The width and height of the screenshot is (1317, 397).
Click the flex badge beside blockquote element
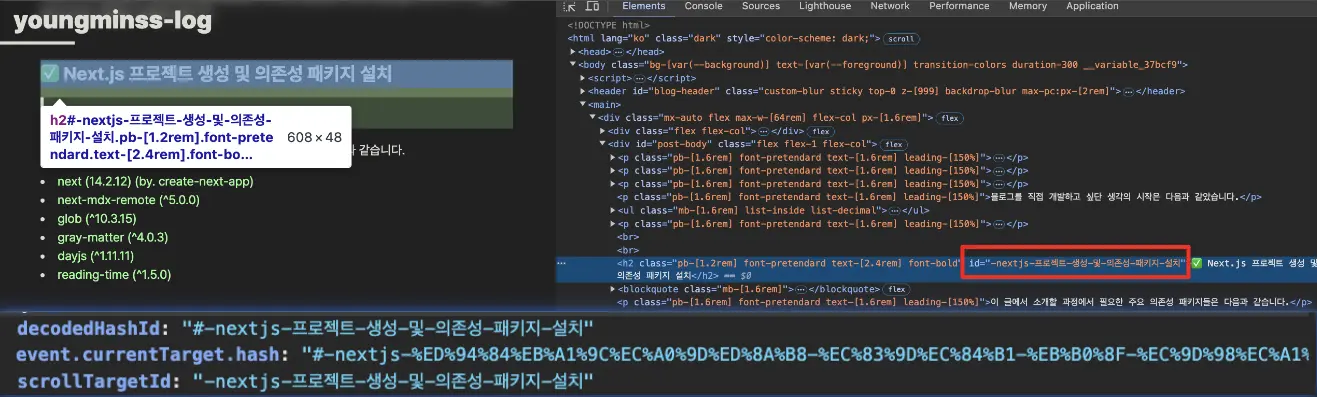click(x=896, y=289)
